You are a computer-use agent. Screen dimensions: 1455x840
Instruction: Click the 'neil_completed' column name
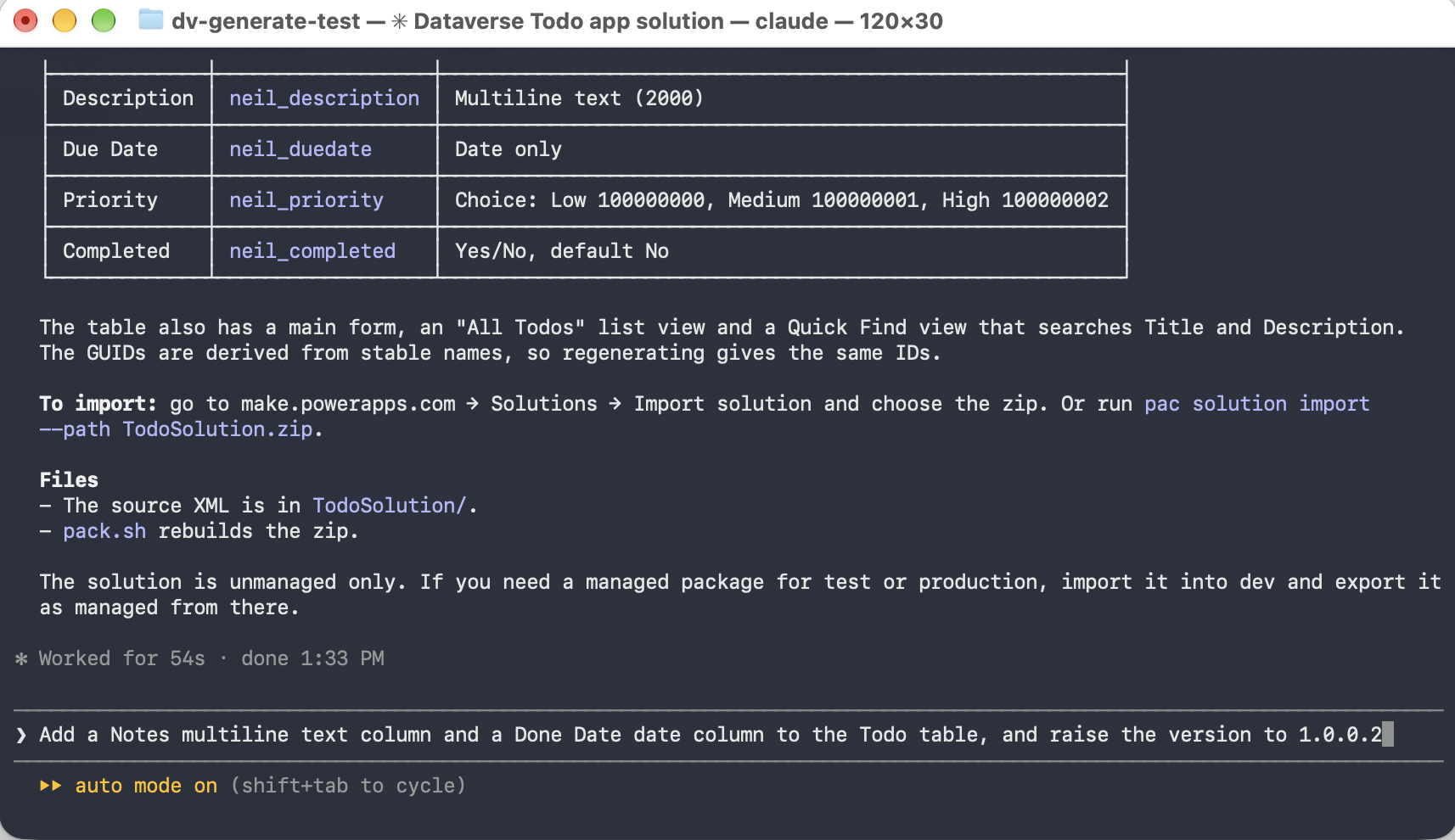312,251
